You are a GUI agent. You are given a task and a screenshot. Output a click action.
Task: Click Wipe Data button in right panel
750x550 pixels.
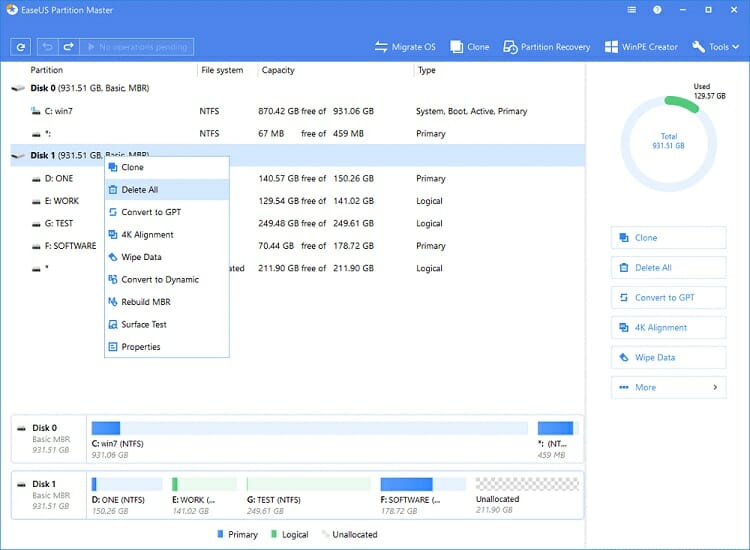tap(668, 357)
